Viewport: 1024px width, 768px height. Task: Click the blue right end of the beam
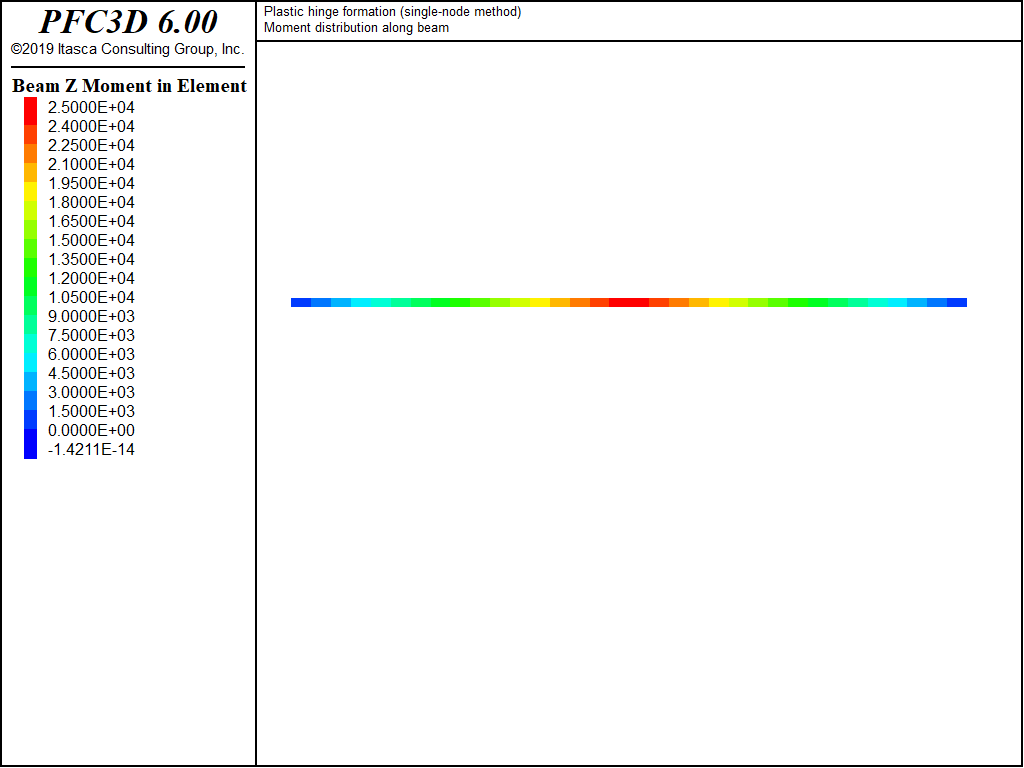click(x=957, y=302)
